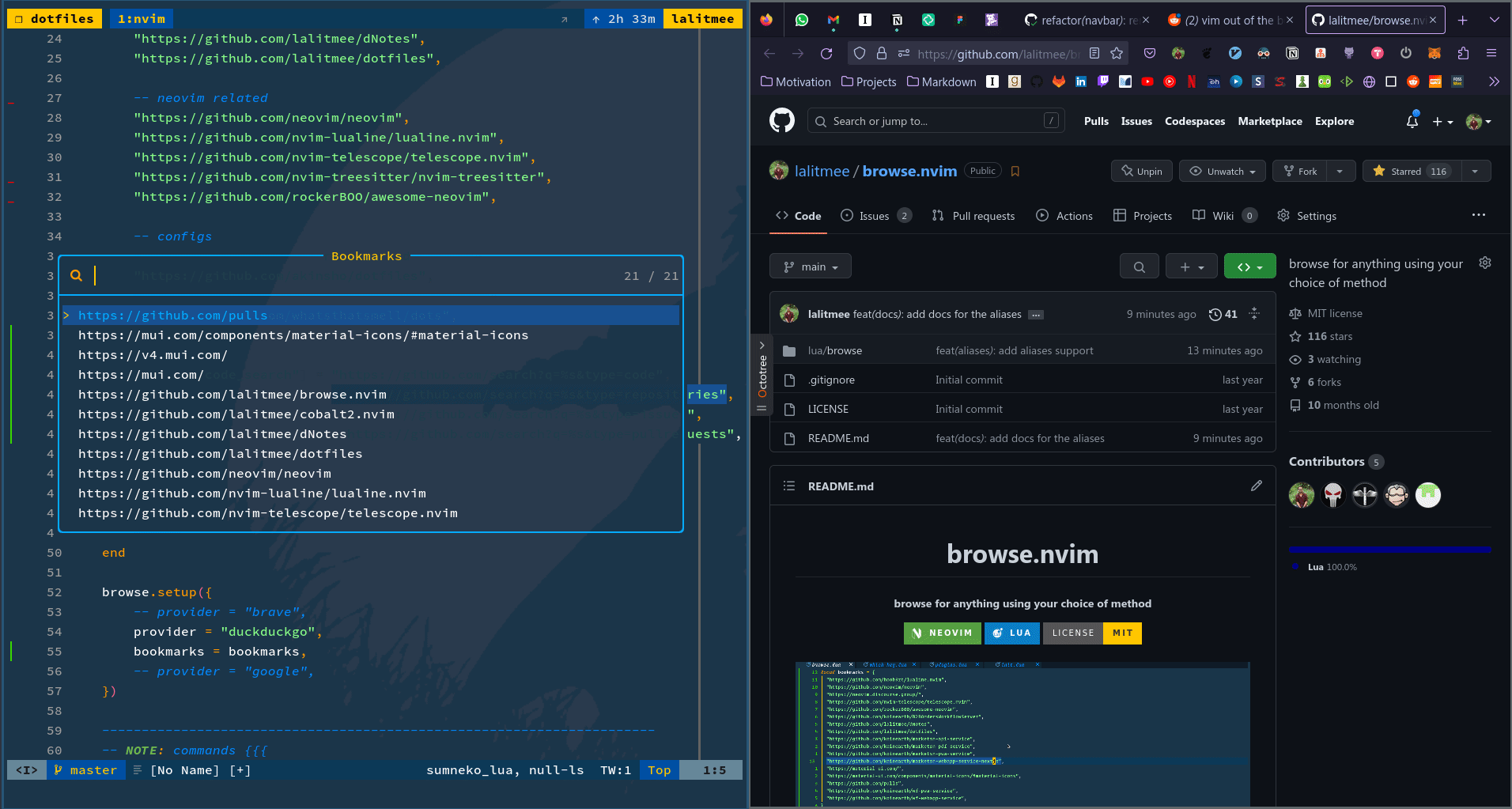Image resolution: width=1512 pixels, height=809 pixels.
Task: Unpin the browse.nvim repository
Action: click(x=1142, y=171)
